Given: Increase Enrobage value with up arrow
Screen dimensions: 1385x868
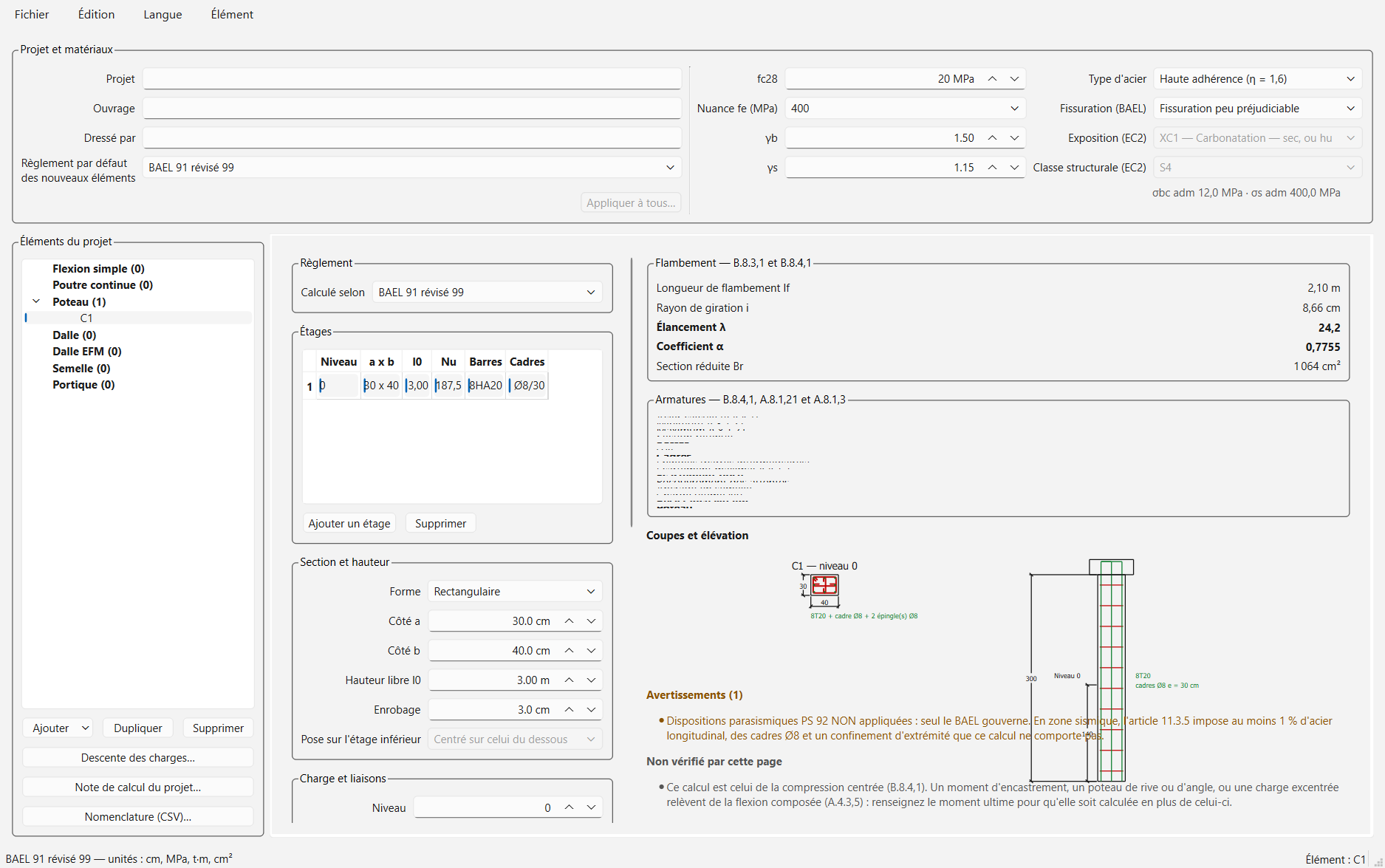Looking at the screenshot, I should click(569, 709).
